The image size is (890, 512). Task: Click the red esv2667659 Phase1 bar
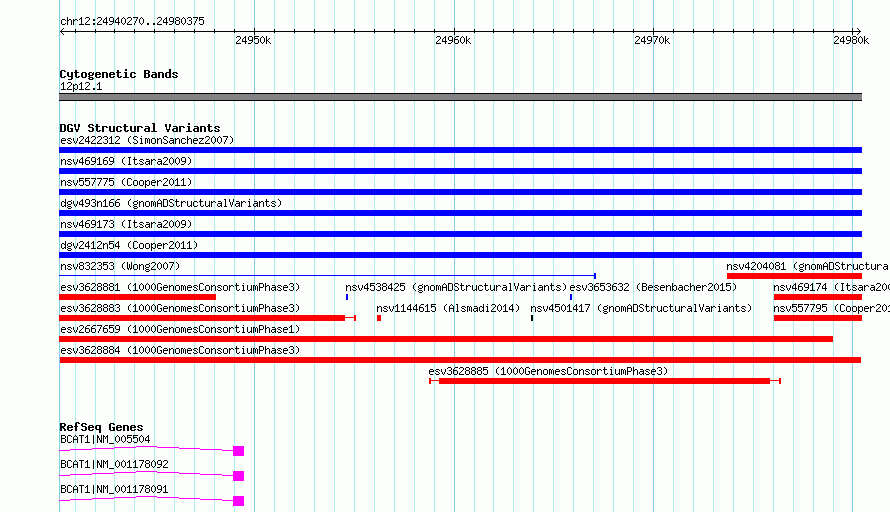click(446, 339)
